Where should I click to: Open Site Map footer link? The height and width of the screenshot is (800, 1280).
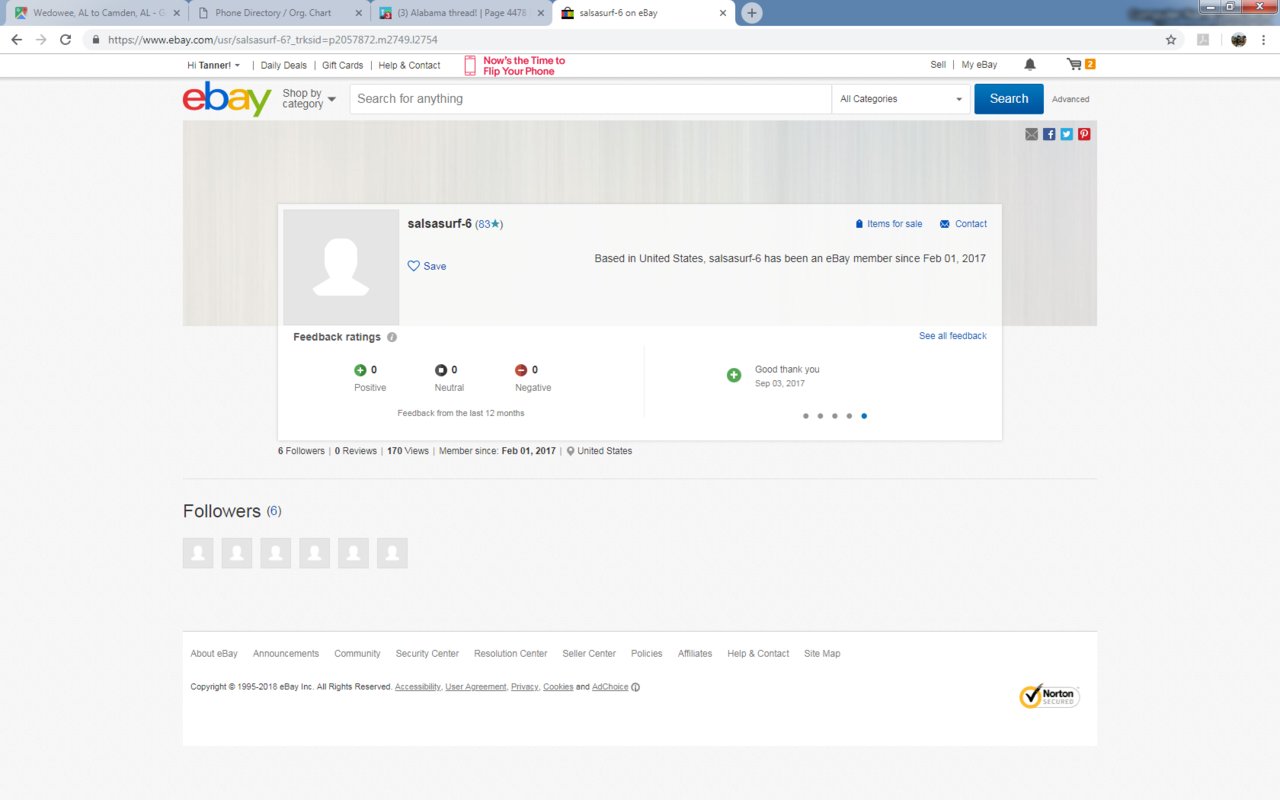point(822,654)
